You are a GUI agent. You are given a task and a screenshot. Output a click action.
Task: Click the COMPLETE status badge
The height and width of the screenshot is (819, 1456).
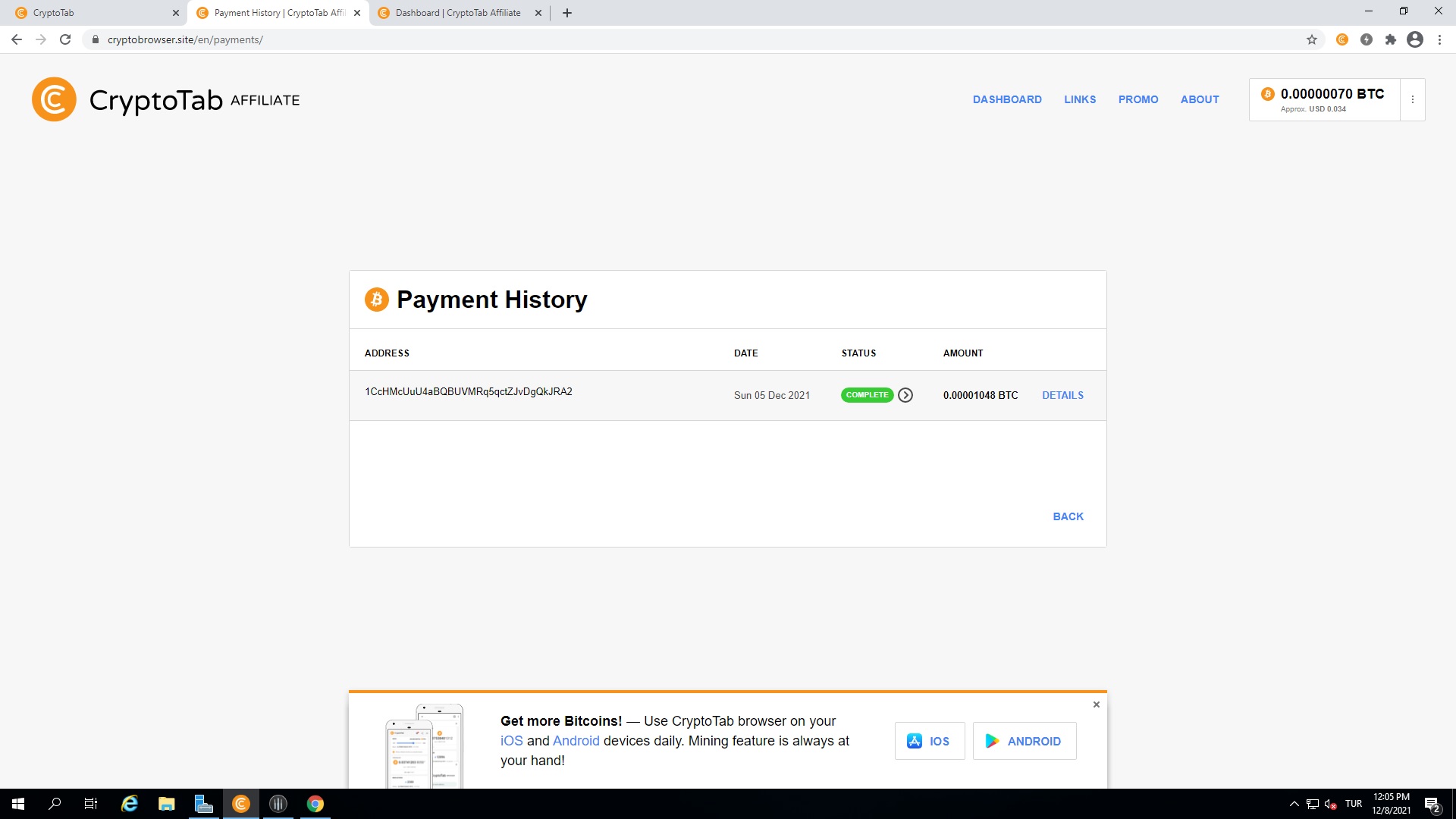[867, 395]
